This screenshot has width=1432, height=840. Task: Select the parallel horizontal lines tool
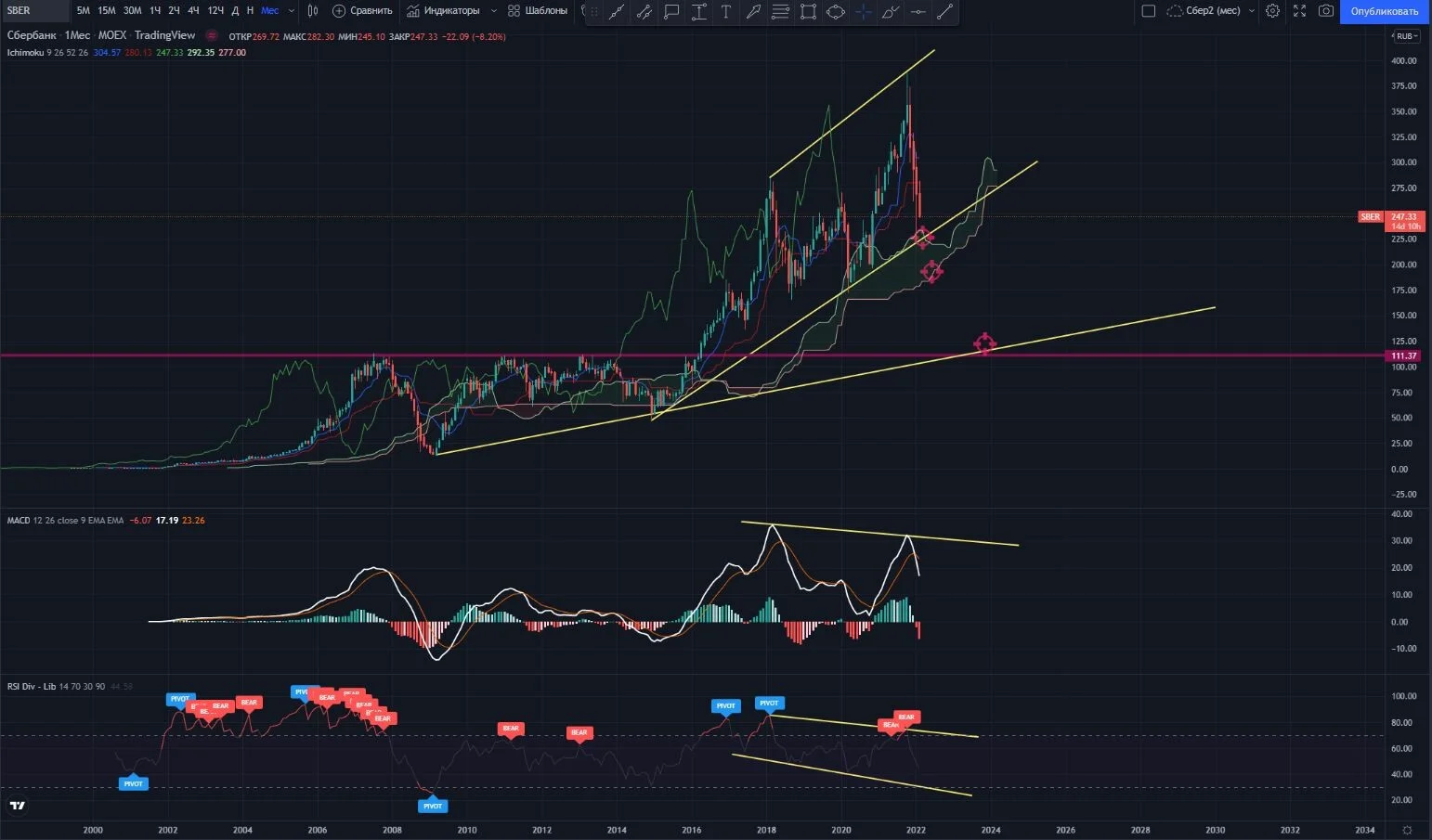(x=781, y=11)
